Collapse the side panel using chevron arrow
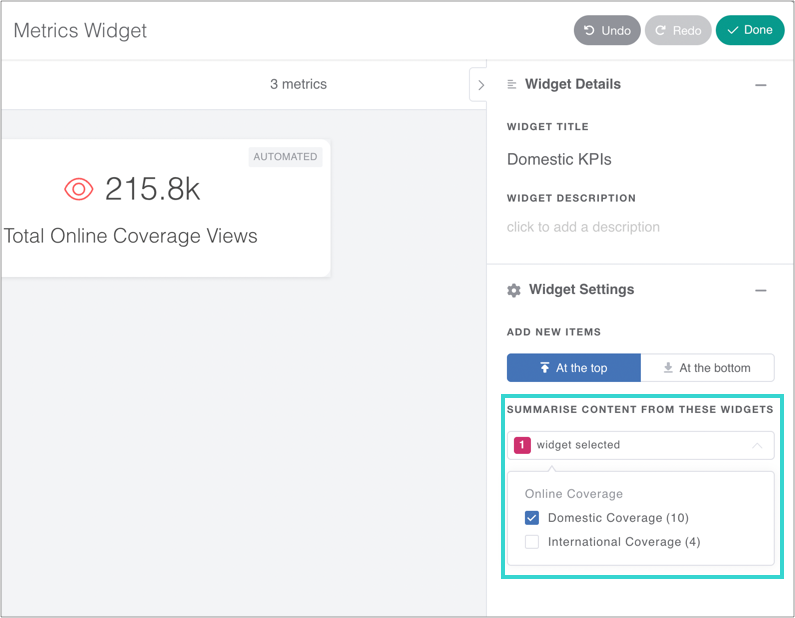 point(480,85)
